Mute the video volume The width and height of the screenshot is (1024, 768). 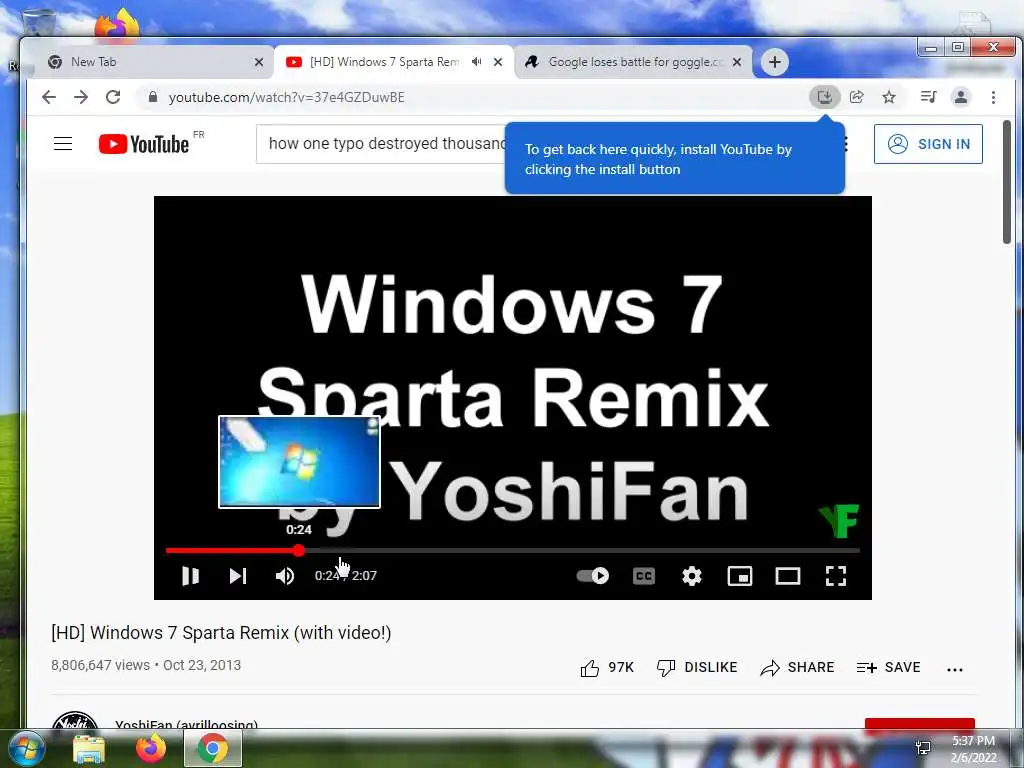(x=285, y=575)
